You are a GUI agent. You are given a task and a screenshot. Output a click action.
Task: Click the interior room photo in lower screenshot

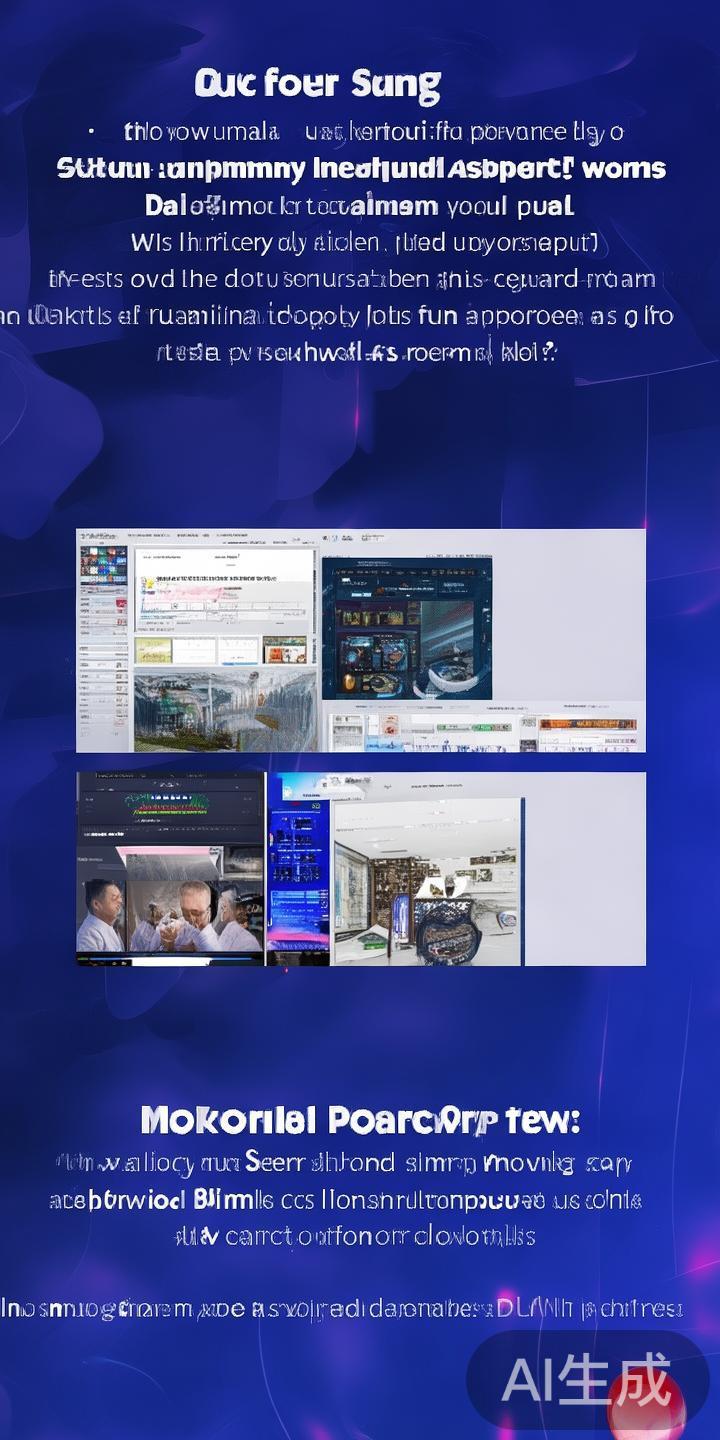427,880
